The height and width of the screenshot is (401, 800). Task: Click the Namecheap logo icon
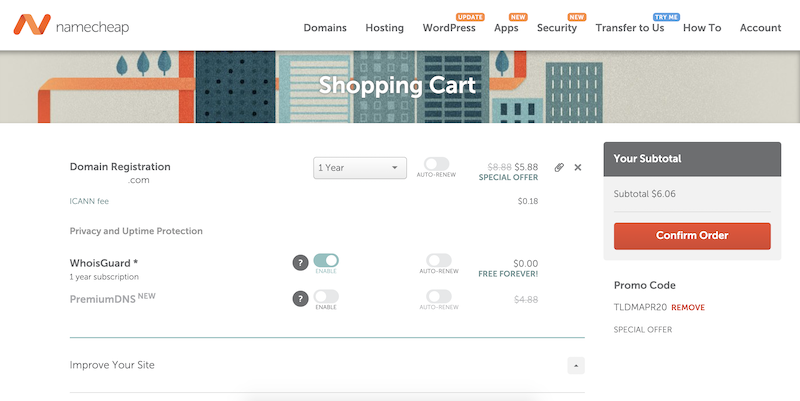point(30,26)
